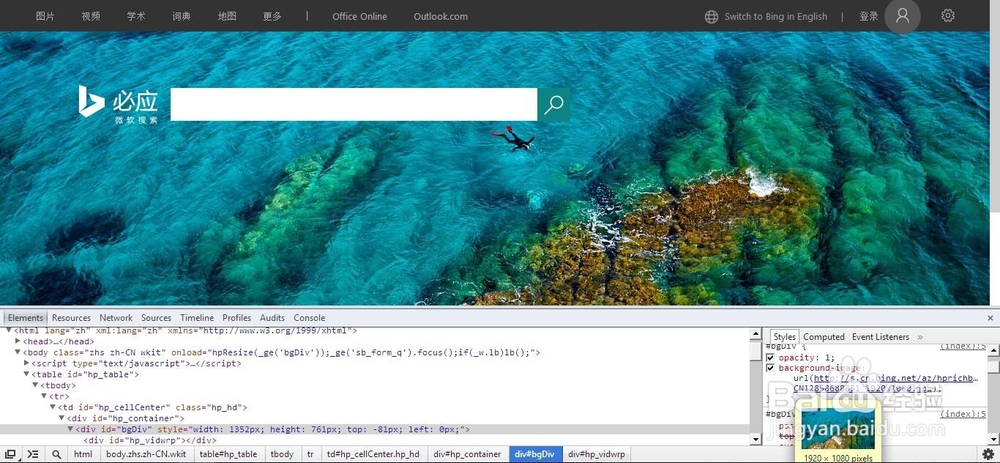Click the magnifier search button
Image resolution: width=1000 pixels, height=463 pixels.
coord(554,104)
